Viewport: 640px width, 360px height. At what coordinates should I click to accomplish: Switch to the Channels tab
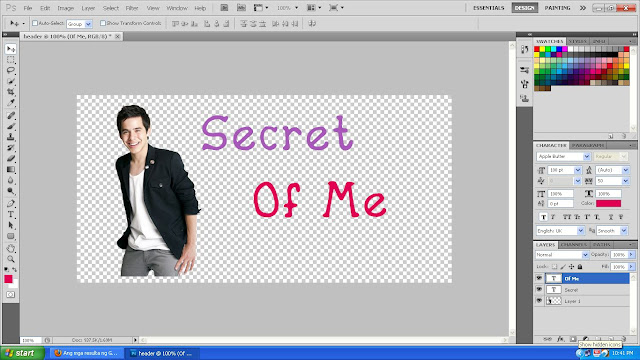click(x=574, y=244)
